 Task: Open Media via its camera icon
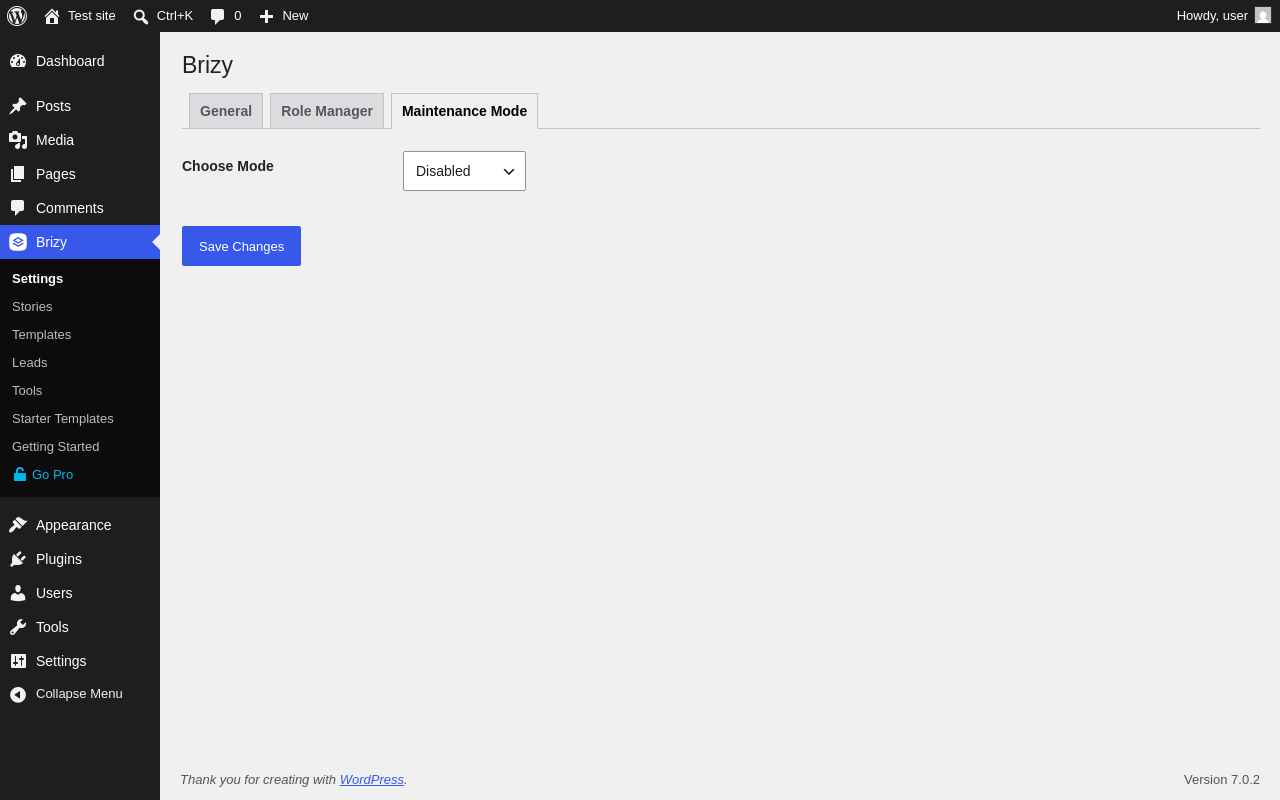pyautogui.click(x=18, y=140)
